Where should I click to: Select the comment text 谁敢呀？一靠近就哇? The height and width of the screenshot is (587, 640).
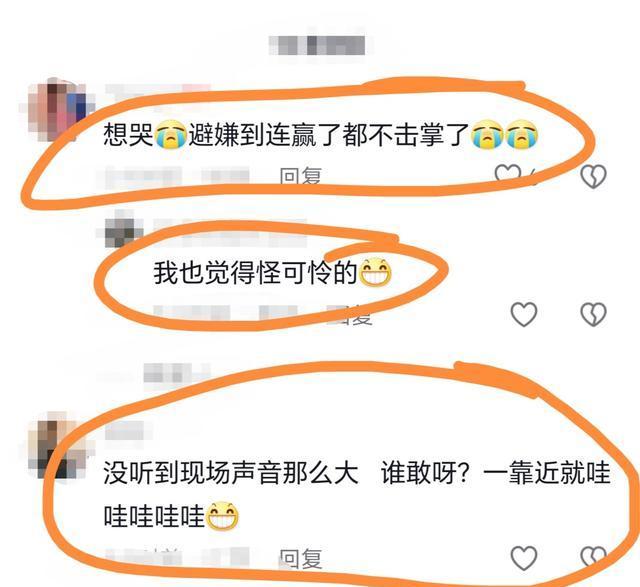[x=496, y=473]
